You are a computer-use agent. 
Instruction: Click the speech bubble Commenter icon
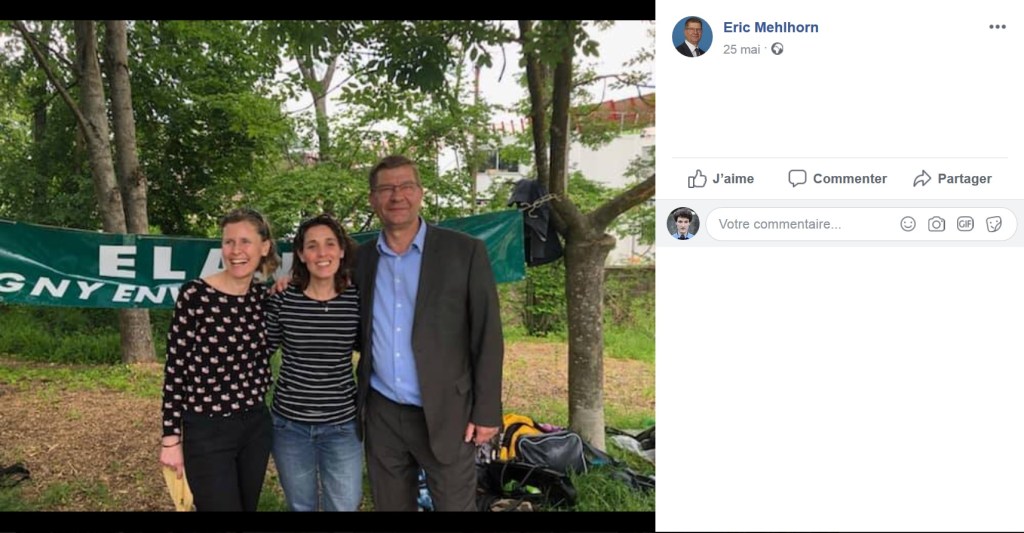click(x=797, y=179)
